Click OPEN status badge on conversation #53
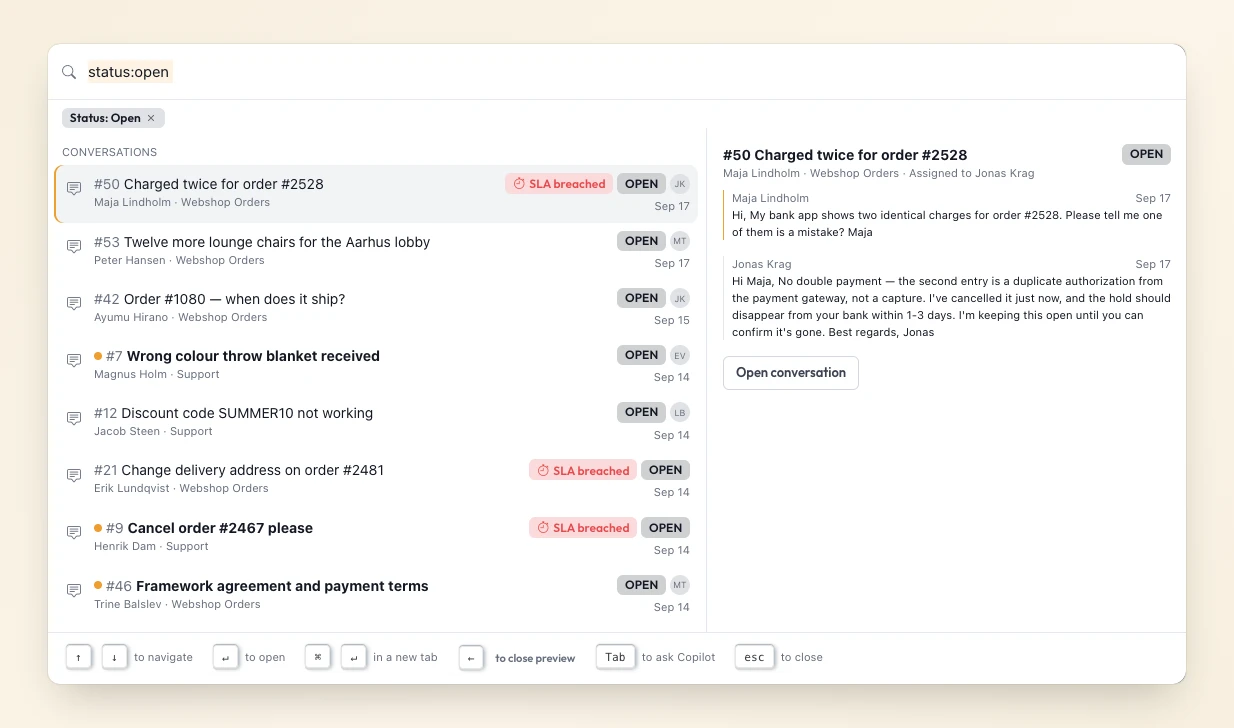1234x728 pixels. click(641, 241)
